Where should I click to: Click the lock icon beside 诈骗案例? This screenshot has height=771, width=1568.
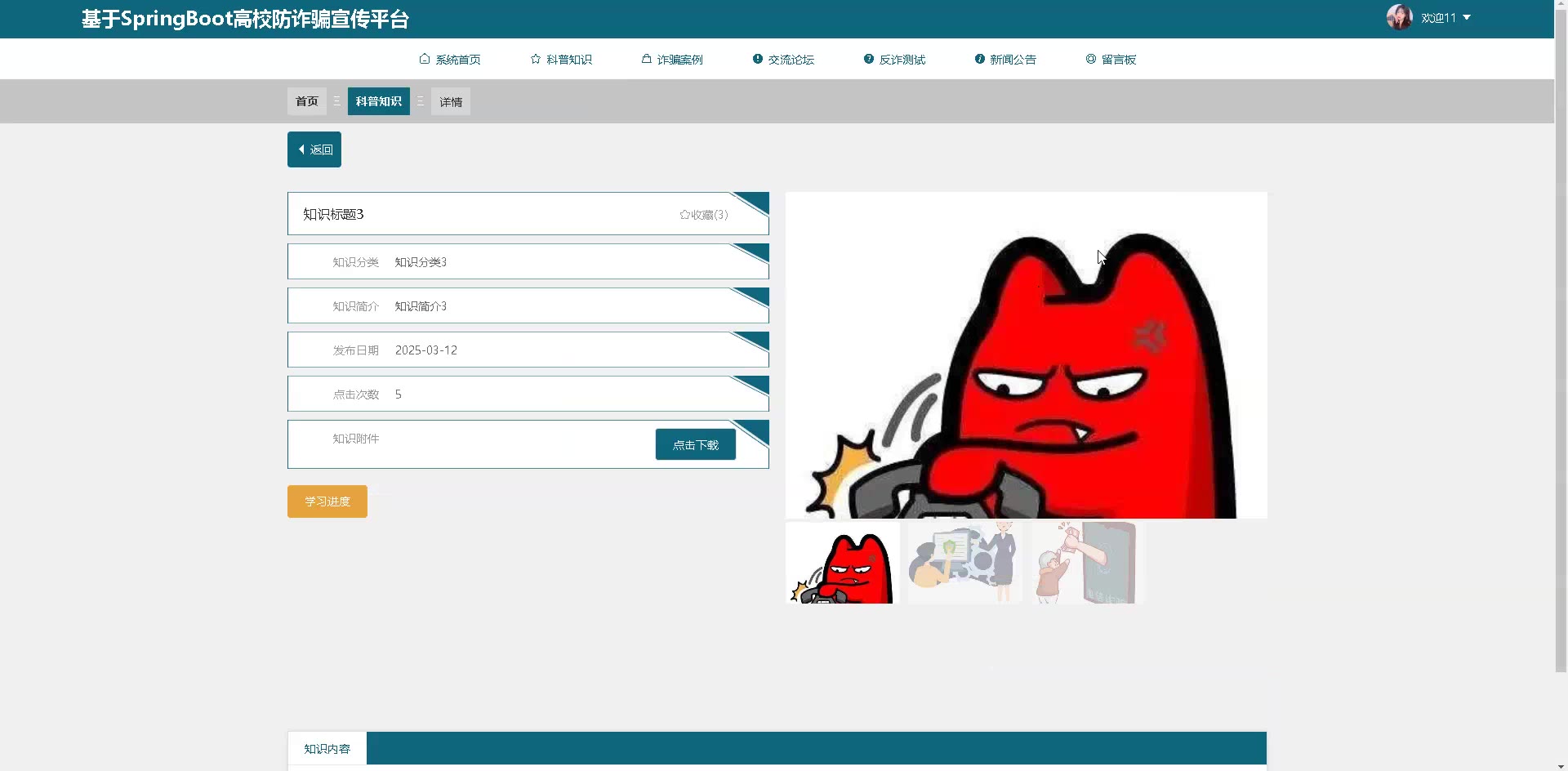click(646, 59)
